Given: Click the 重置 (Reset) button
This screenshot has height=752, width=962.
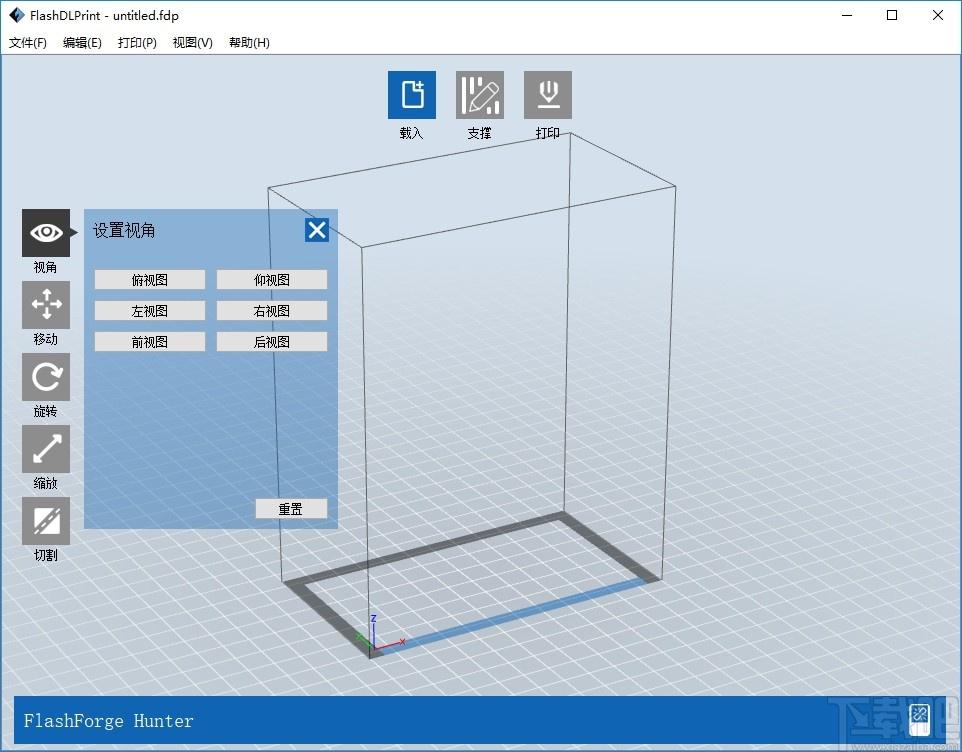Looking at the screenshot, I should [291, 509].
